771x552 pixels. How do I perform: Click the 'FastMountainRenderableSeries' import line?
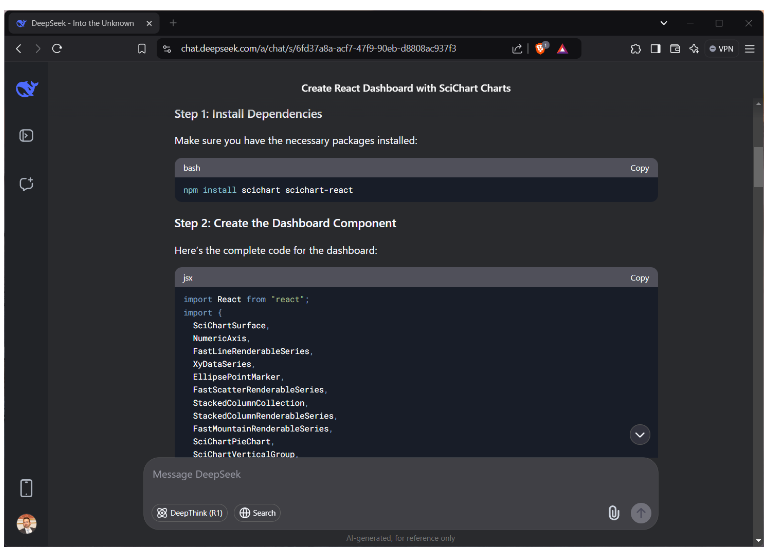click(263, 429)
